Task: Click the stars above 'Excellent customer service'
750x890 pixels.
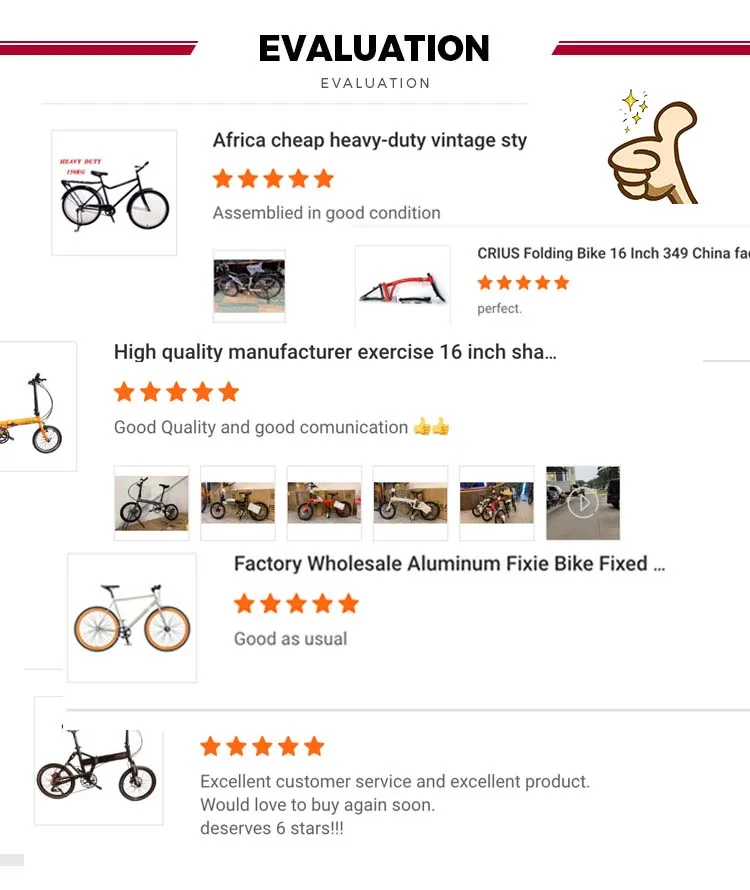Action: pos(262,746)
